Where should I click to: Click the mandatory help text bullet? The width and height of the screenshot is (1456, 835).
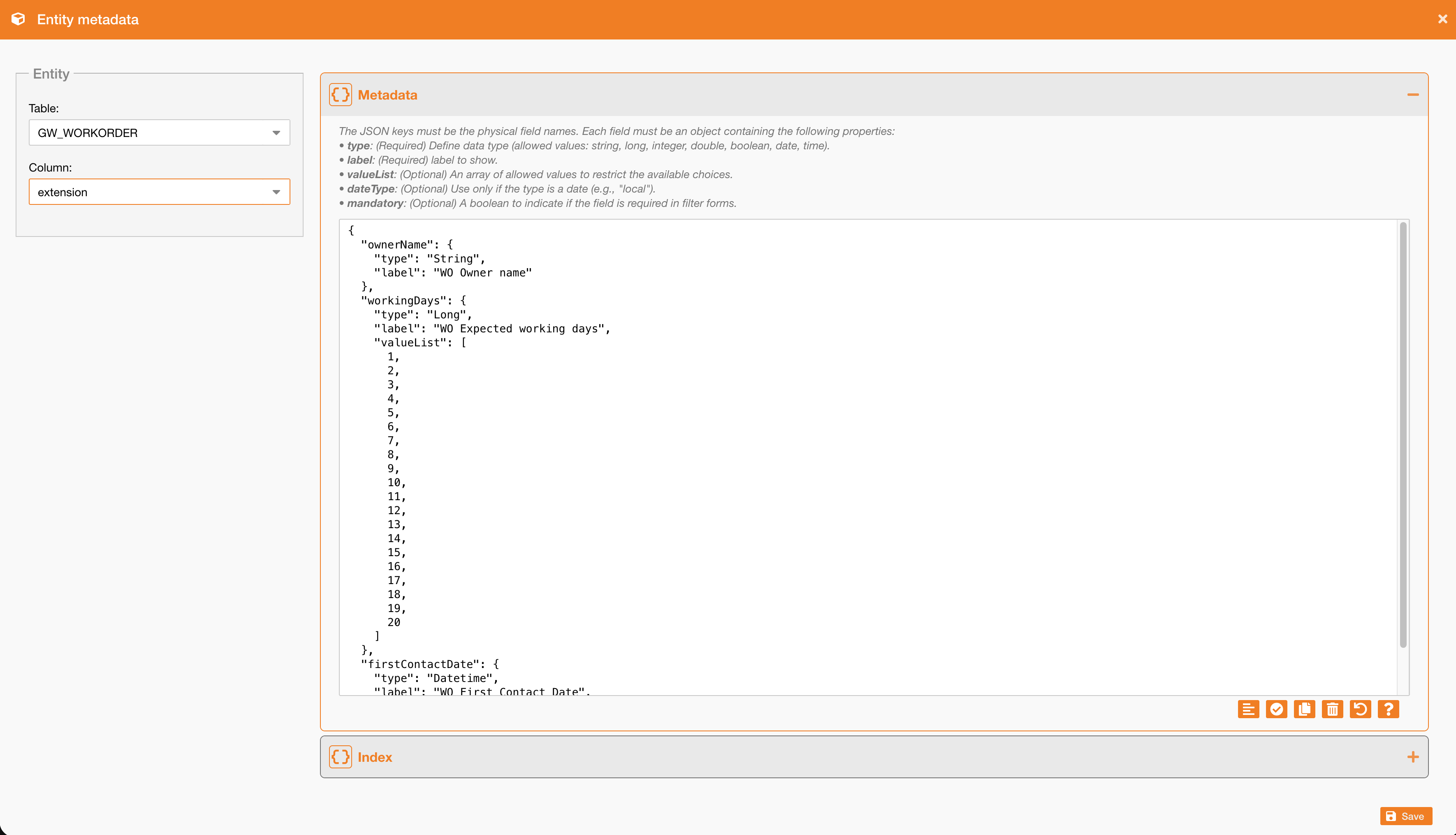click(x=538, y=203)
